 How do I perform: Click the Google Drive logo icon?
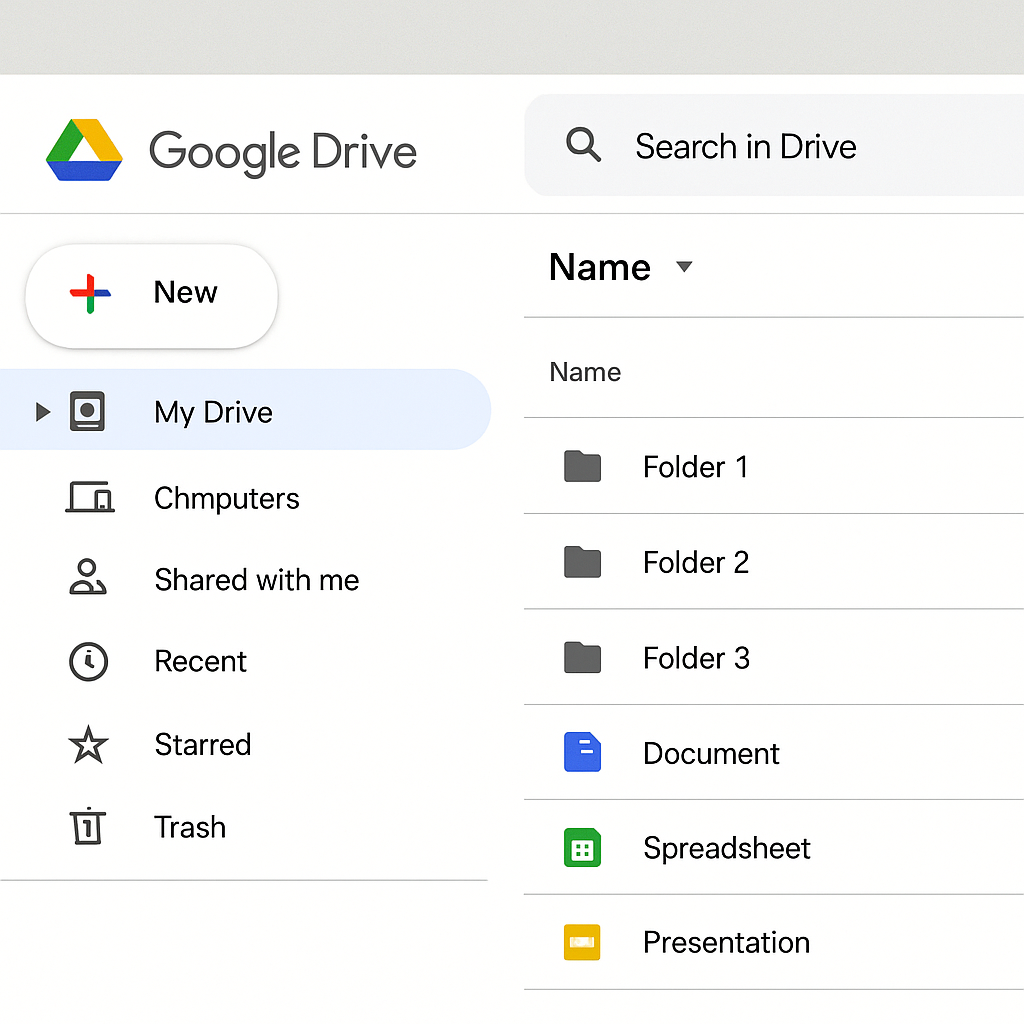(x=84, y=150)
